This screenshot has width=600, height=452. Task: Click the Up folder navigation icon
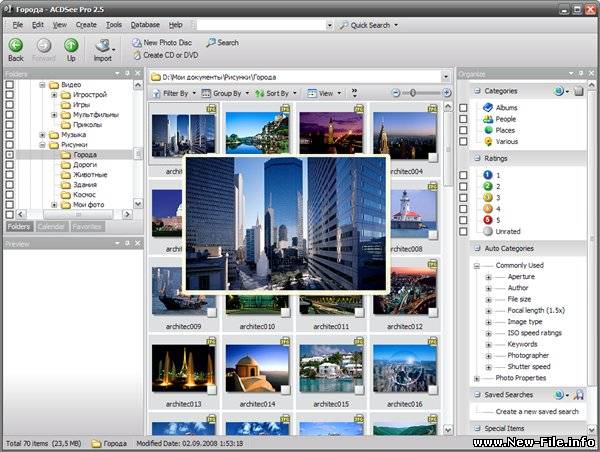[71, 45]
